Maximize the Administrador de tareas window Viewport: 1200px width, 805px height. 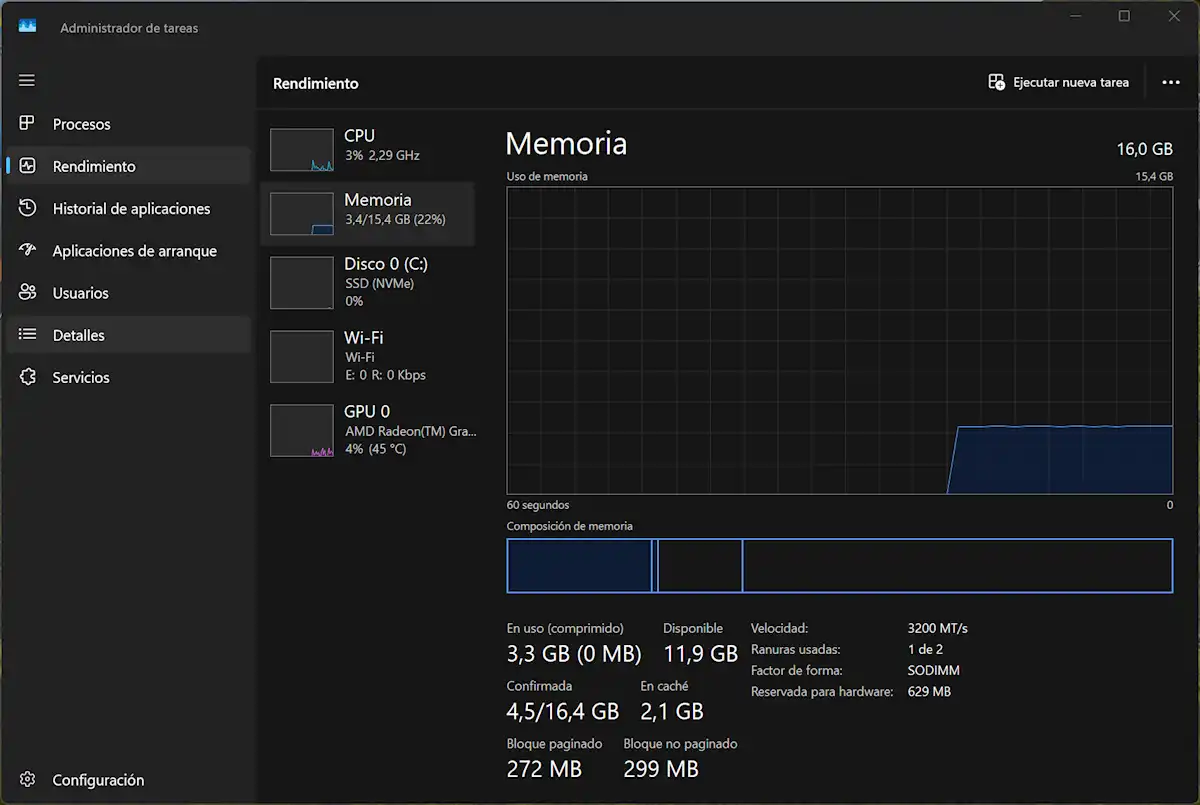tap(1124, 16)
